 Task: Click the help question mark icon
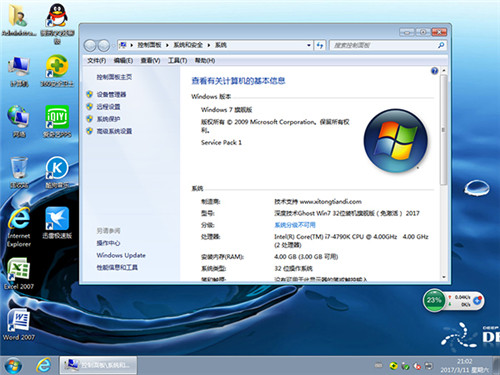point(434,71)
